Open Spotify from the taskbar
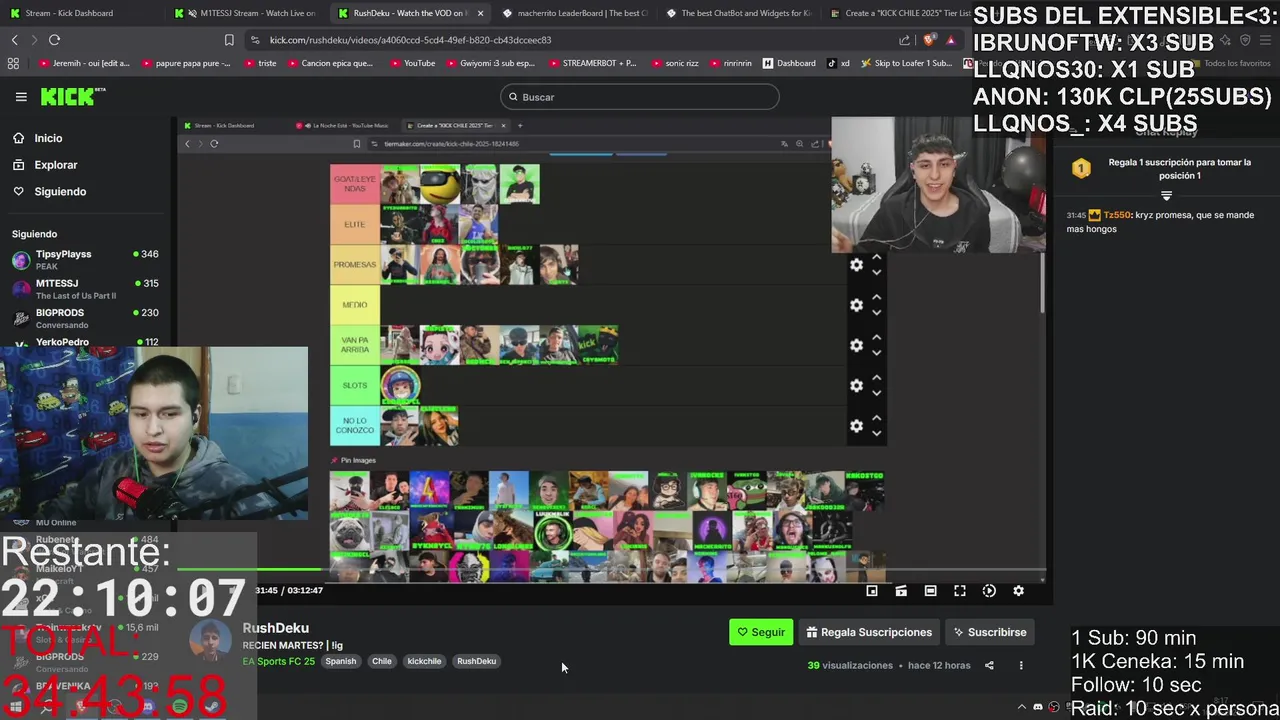This screenshot has width=1280, height=720. pyautogui.click(x=179, y=706)
